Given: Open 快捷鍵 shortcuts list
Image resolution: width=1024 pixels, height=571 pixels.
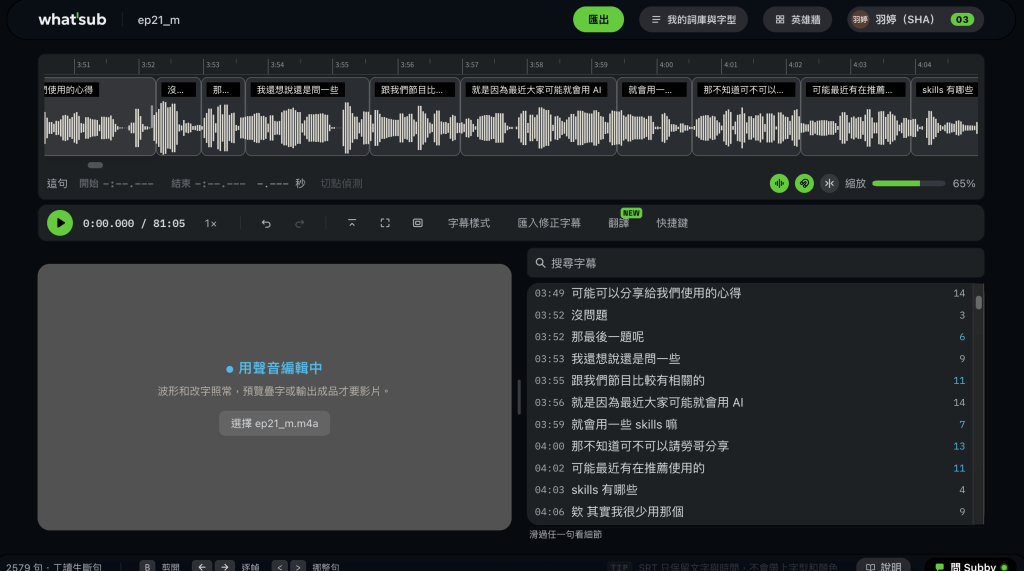Looking at the screenshot, I should tap(672, 223).
